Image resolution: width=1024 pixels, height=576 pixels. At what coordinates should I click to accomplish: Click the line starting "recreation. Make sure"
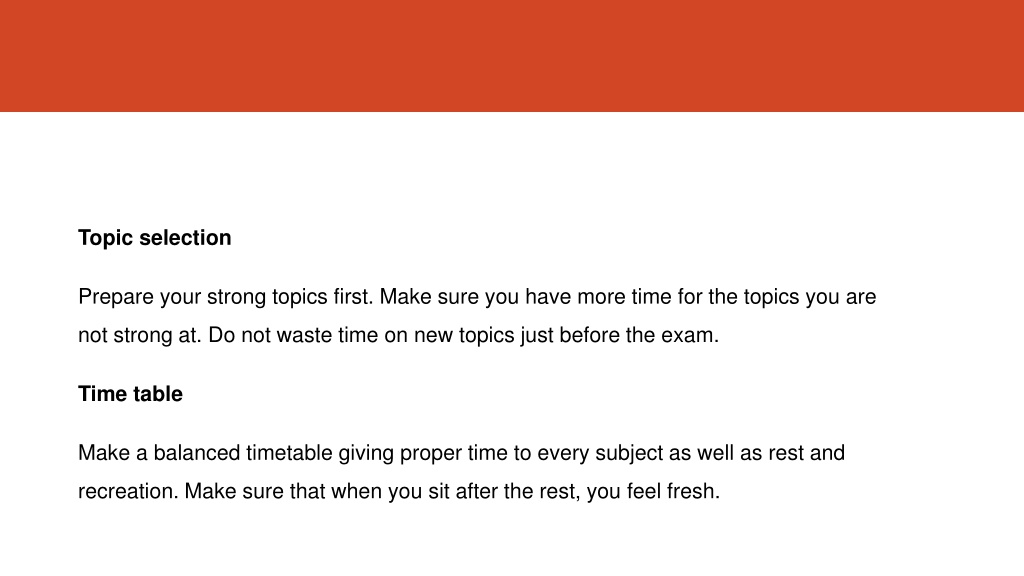(x=399, y=491)
